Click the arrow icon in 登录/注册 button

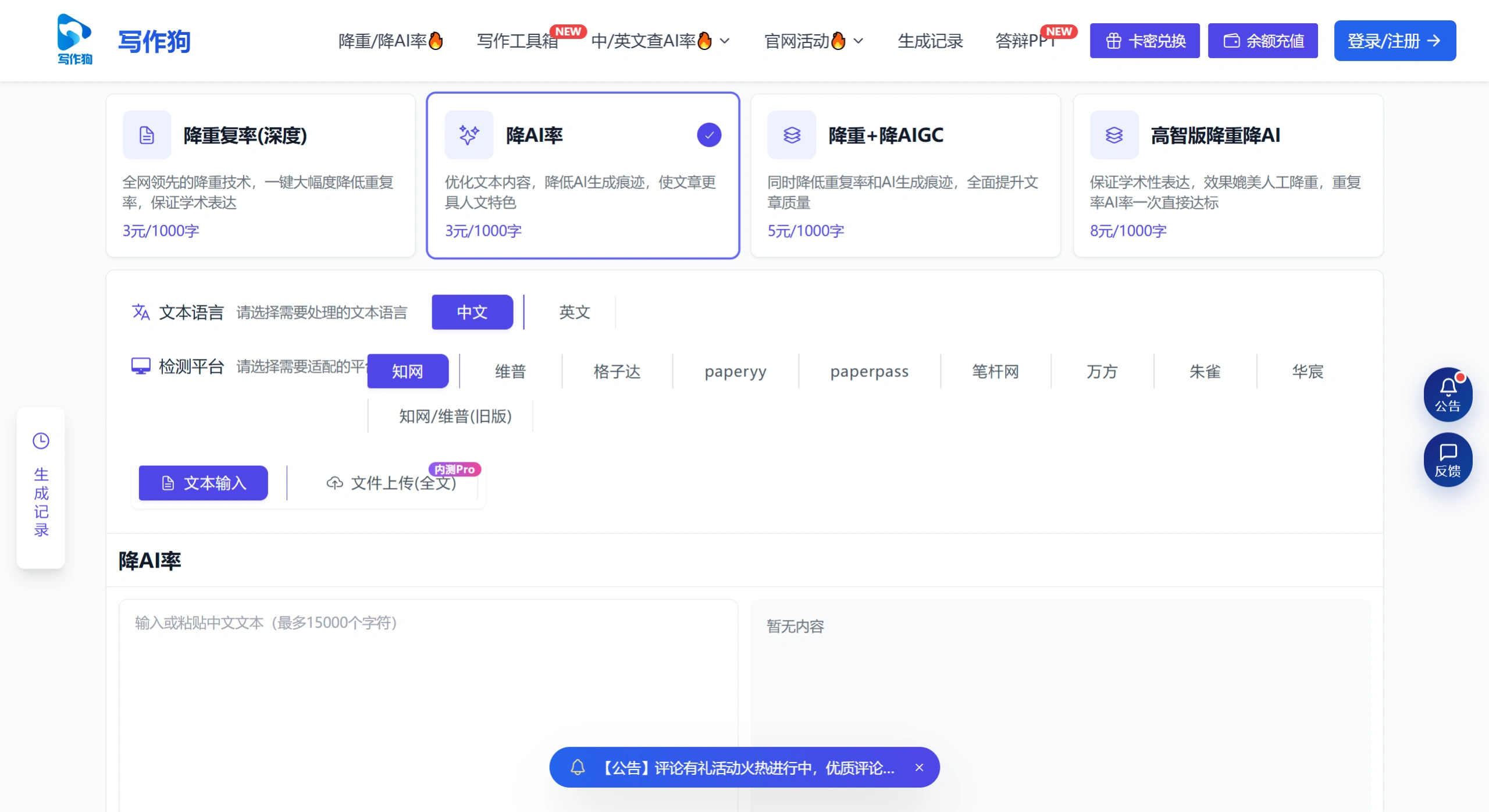click(x=1434, y=41)
